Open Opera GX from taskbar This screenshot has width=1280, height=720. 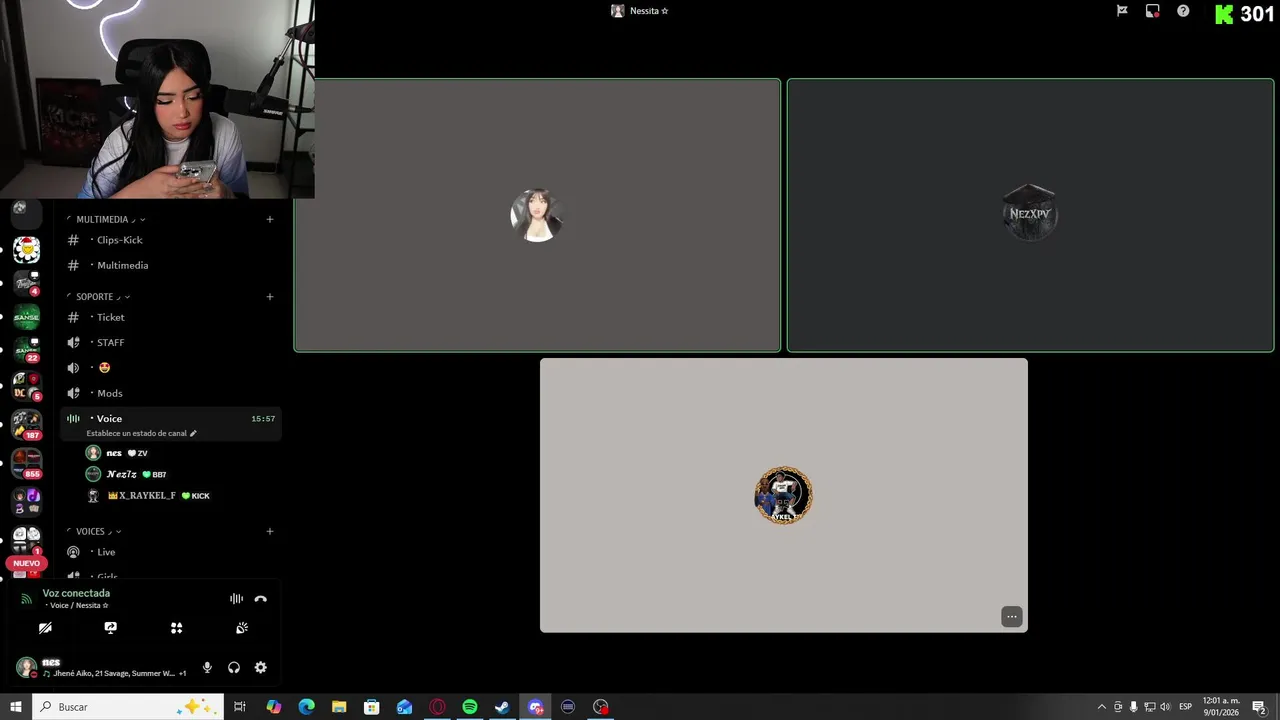pyautogui.click(x=437, y=707)
